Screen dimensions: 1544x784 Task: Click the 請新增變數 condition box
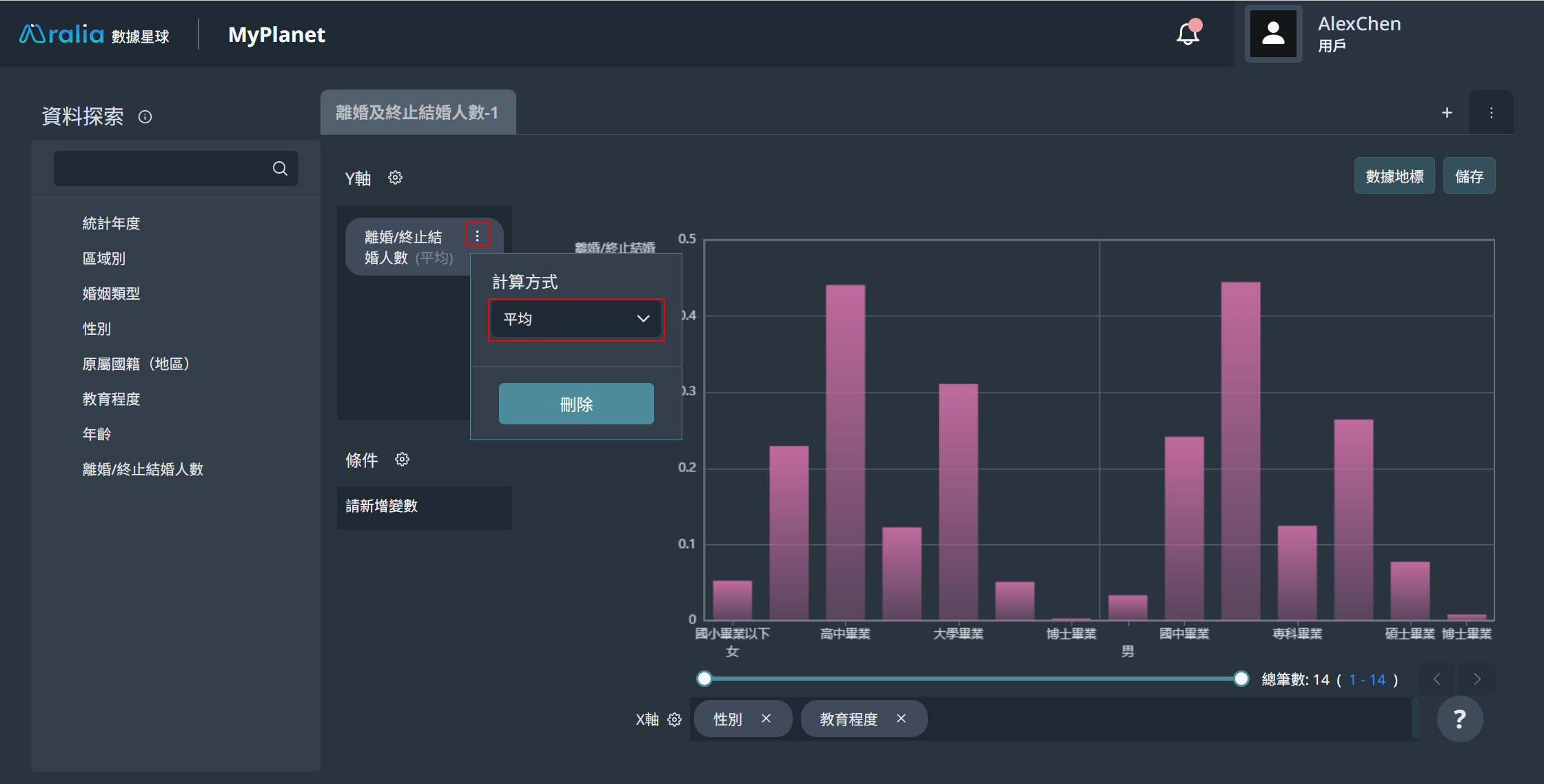(425, 508)
